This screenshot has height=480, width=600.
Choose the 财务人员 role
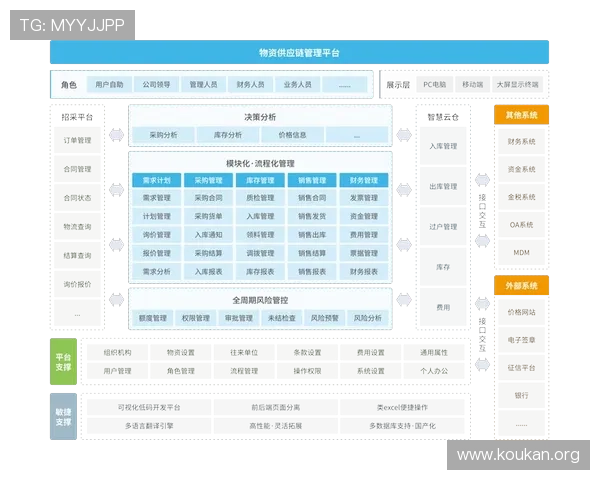(250, 85)
